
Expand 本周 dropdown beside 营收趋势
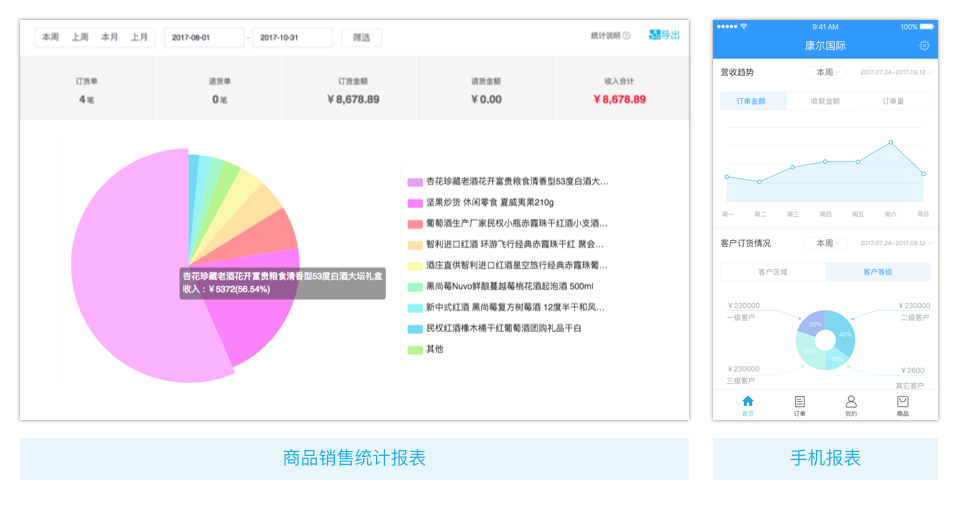(826, 72)
